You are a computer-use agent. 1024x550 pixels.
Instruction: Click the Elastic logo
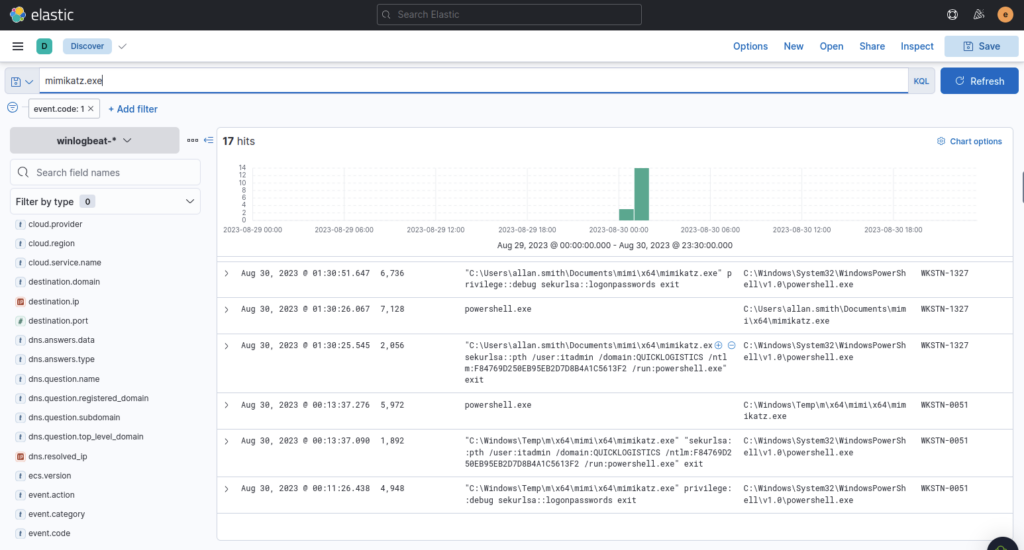(x=42, y=14)
